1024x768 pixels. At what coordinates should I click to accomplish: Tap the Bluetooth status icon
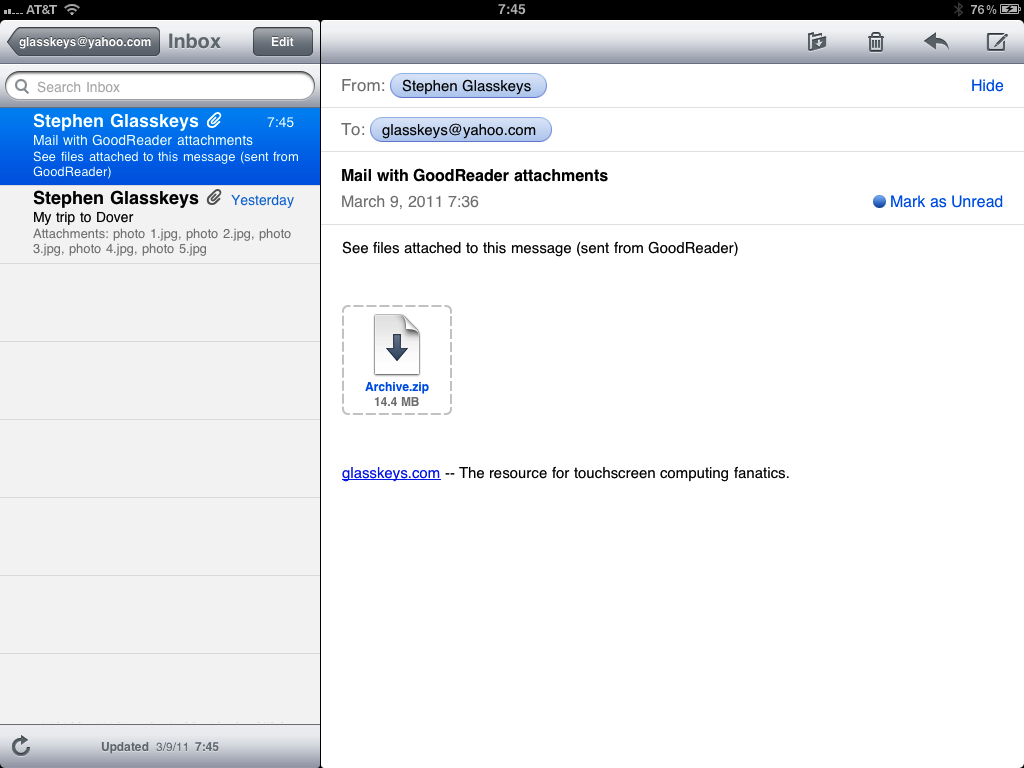(957, 9)
